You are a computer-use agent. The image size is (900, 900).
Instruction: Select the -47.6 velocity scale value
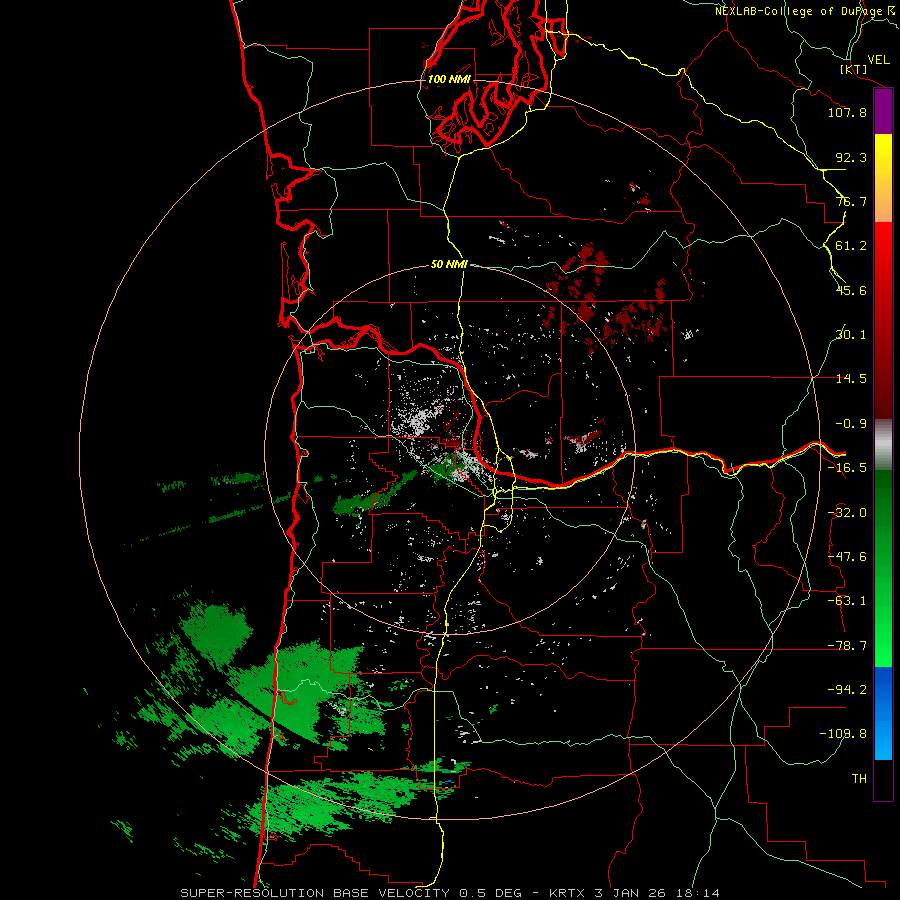tap(847, 557)
